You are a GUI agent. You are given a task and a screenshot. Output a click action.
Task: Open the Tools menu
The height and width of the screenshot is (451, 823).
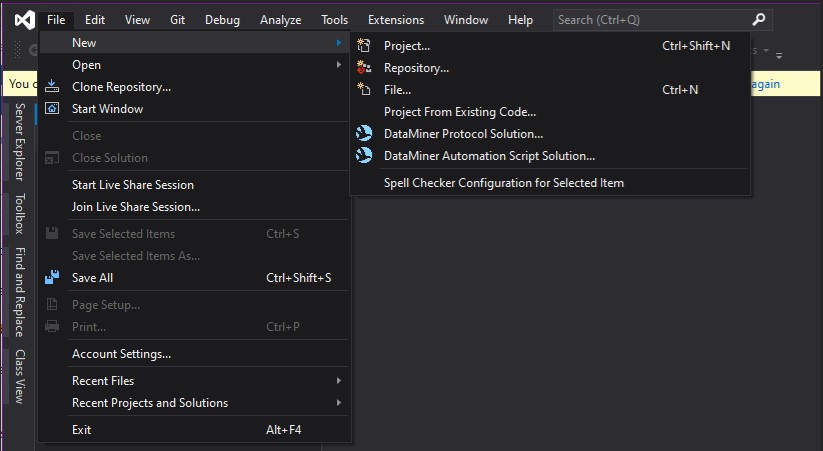tap(335, 20)
